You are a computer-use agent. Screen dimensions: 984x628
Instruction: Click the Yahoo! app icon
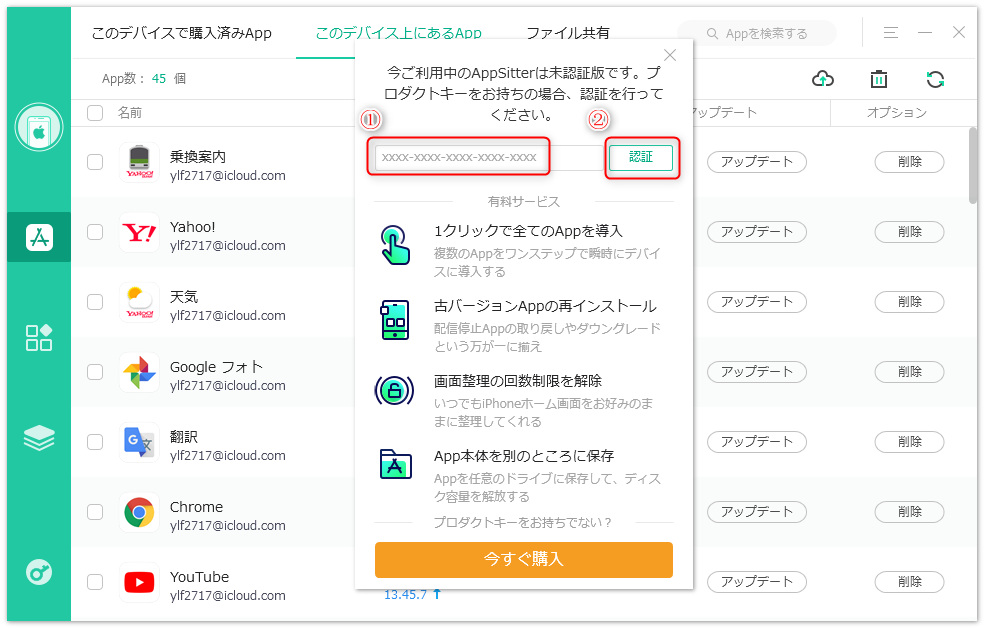point(139,232)
